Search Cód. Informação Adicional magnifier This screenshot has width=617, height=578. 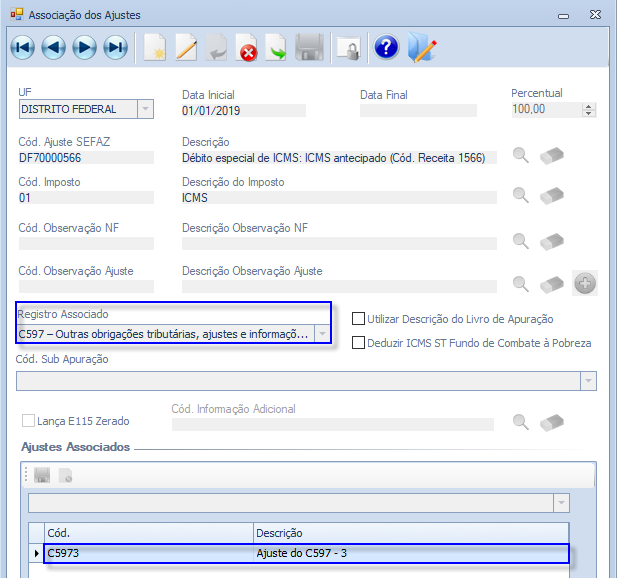click(521, 422)
